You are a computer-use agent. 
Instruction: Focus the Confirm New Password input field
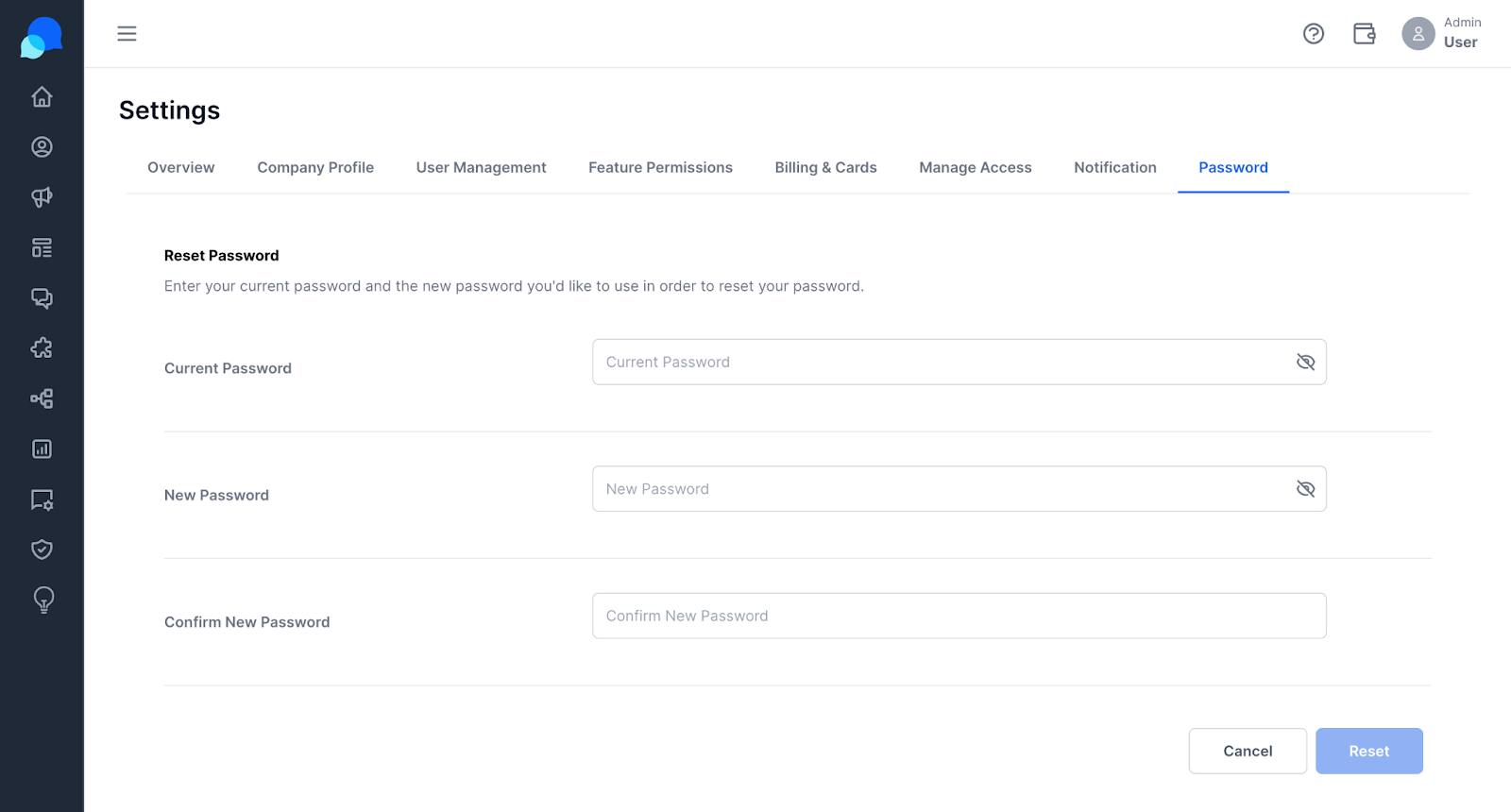[x=959, y=617]
